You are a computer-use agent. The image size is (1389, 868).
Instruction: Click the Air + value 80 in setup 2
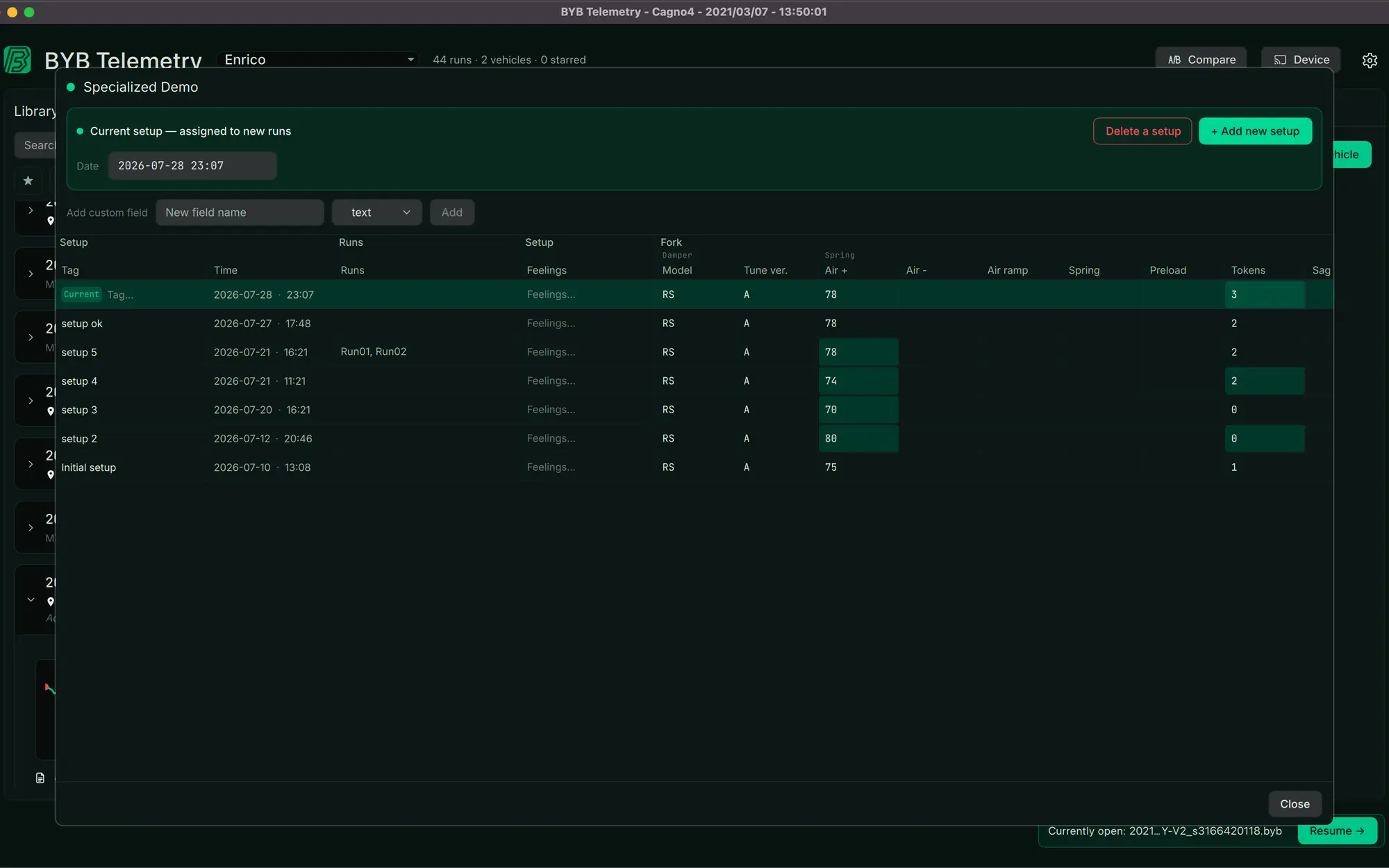tap(858, 439)
